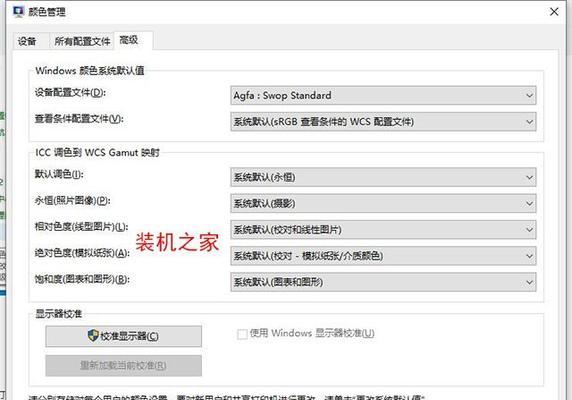Open the 设备配置文件 Agfa Swop Standard dropdown
Viewport: 572px width, 400px height.
tap(383, 96)
